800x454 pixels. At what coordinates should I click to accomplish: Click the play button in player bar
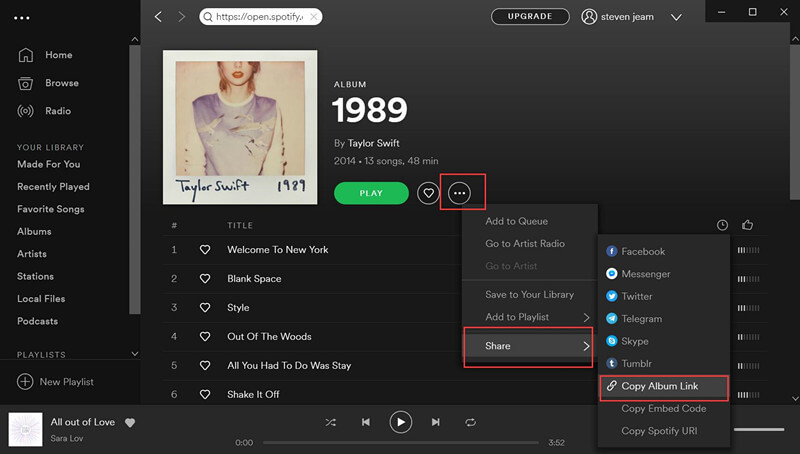[401, 422]
